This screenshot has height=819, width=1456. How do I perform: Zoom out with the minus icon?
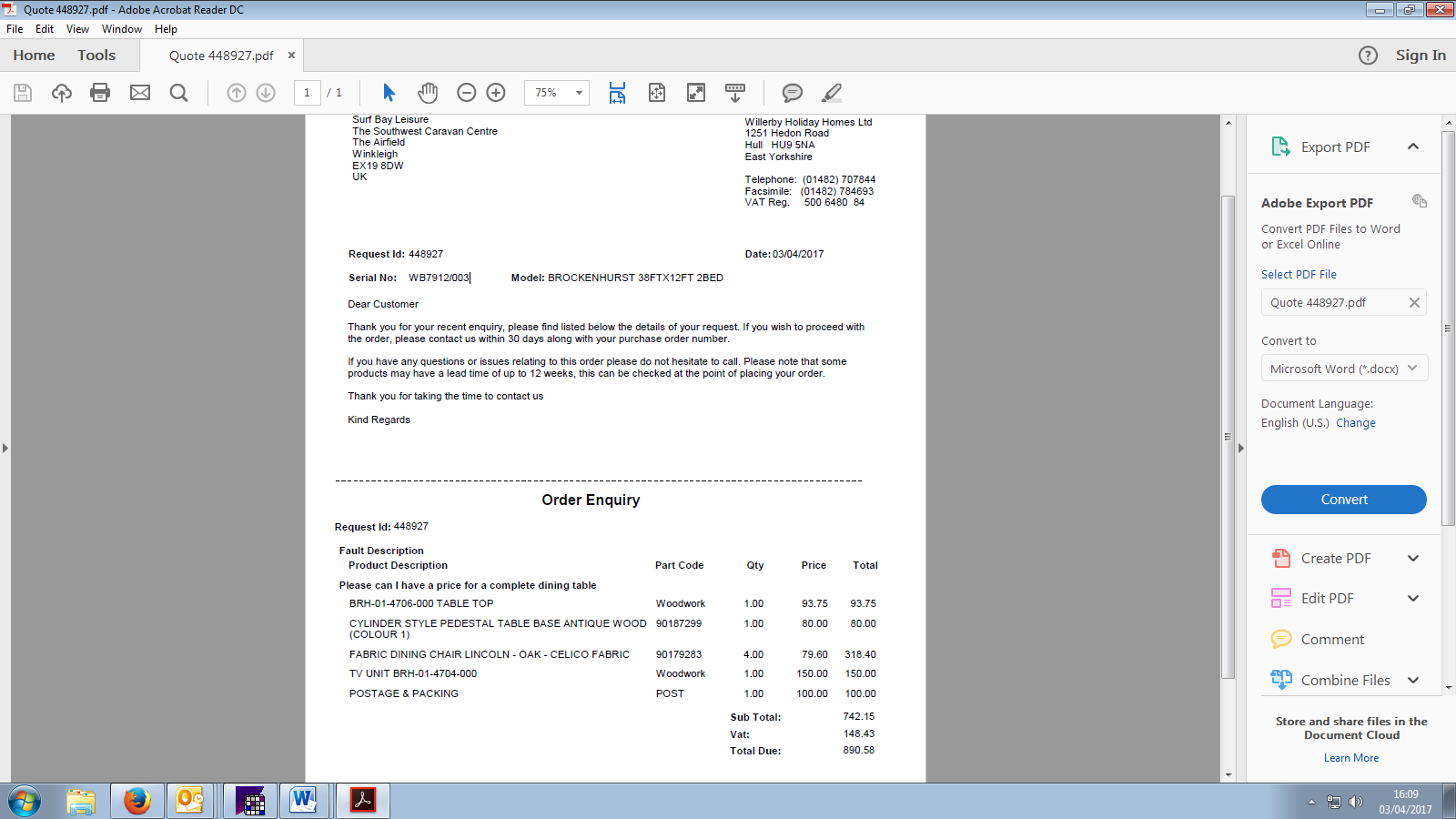coord(467,93)
